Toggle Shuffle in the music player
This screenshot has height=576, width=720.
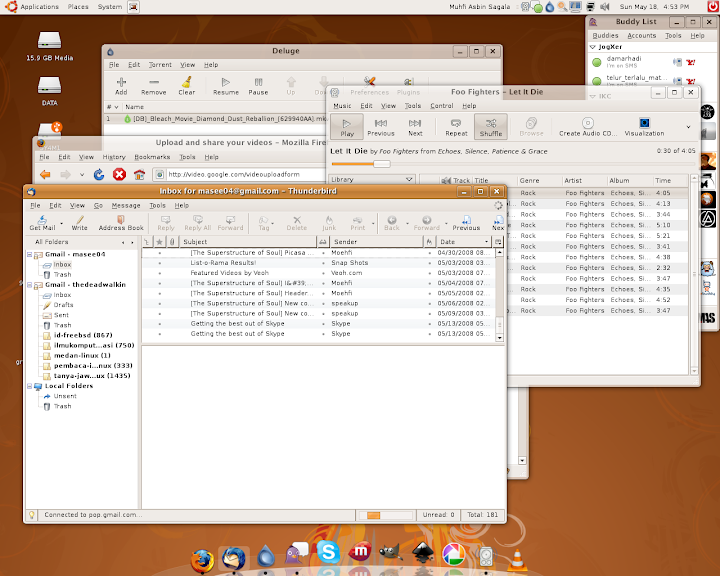tap(491, 127)
